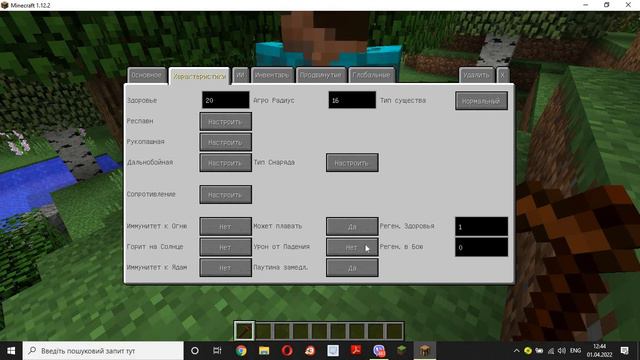Image resolution: width=640 pixels, height=360 pixels.
Task: Open the Windows notification center
Action: pyautogui.click(x=624, y=351)
